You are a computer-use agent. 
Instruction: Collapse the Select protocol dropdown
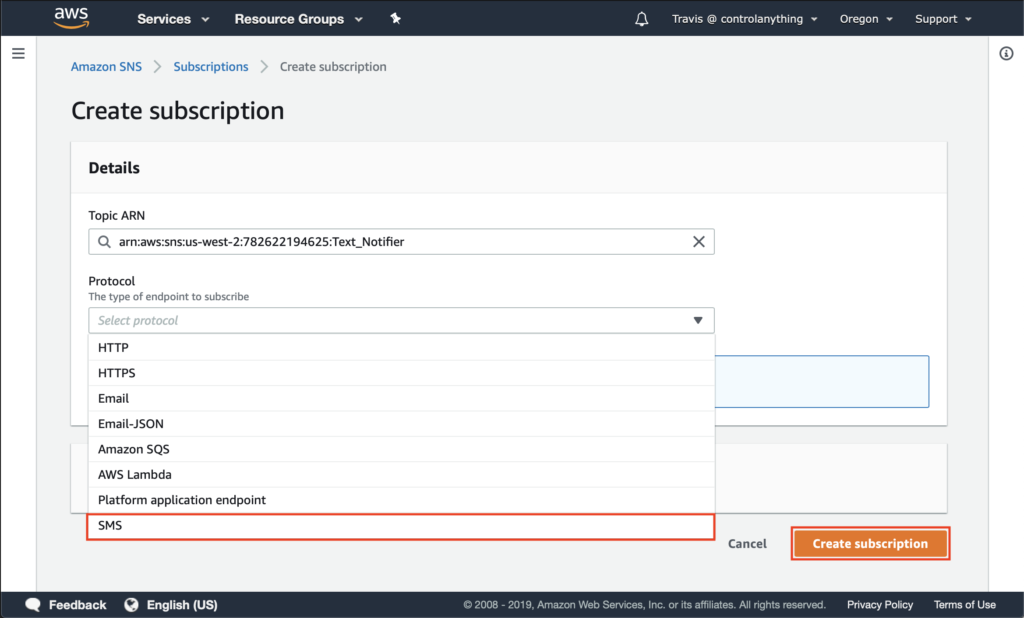tap(401, 320)
